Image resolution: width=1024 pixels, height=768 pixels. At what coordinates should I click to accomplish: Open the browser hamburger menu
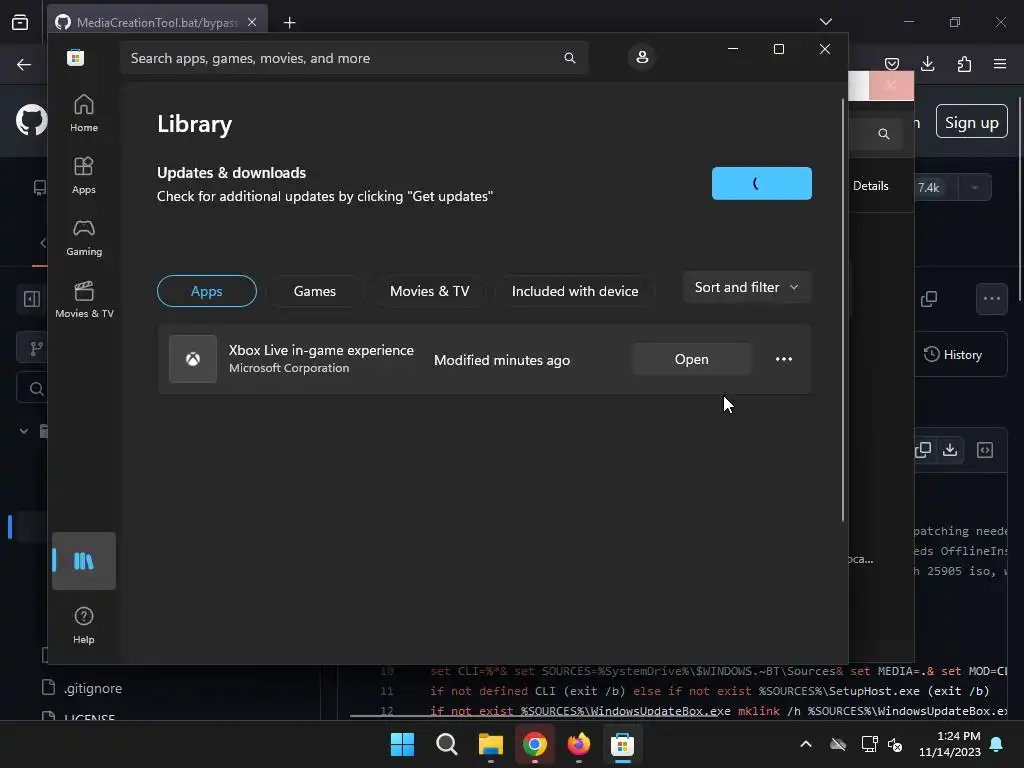[1000, 64]
